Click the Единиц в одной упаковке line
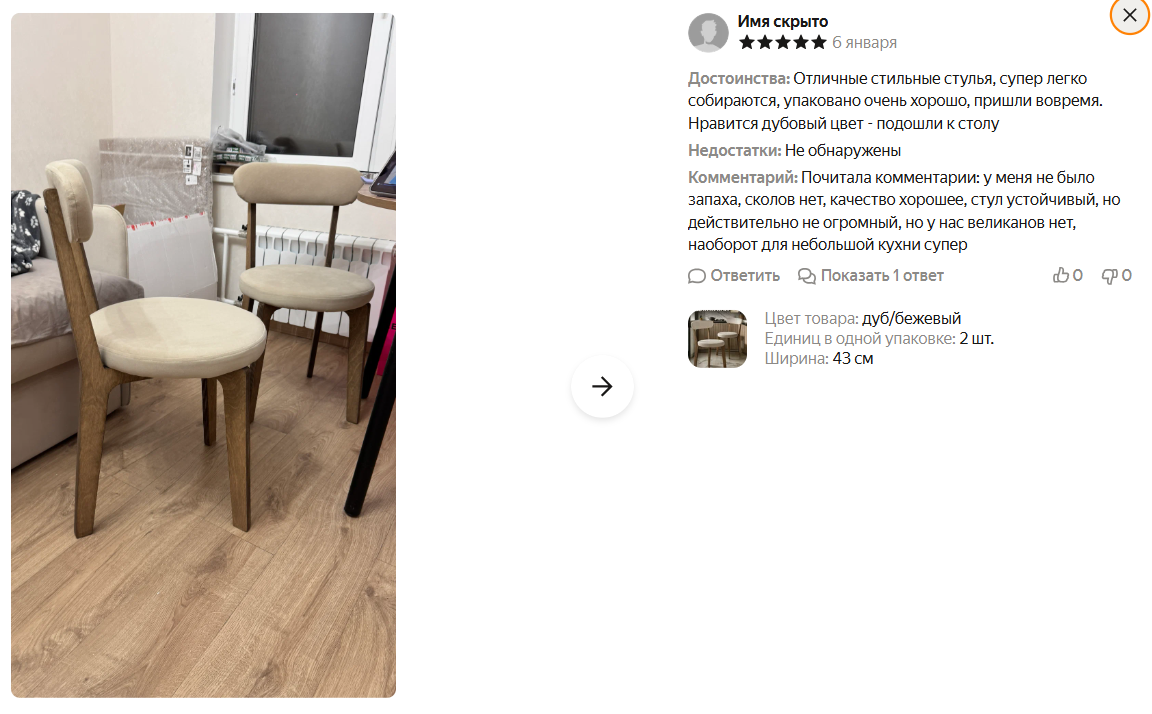 click(x=879, y=339)
